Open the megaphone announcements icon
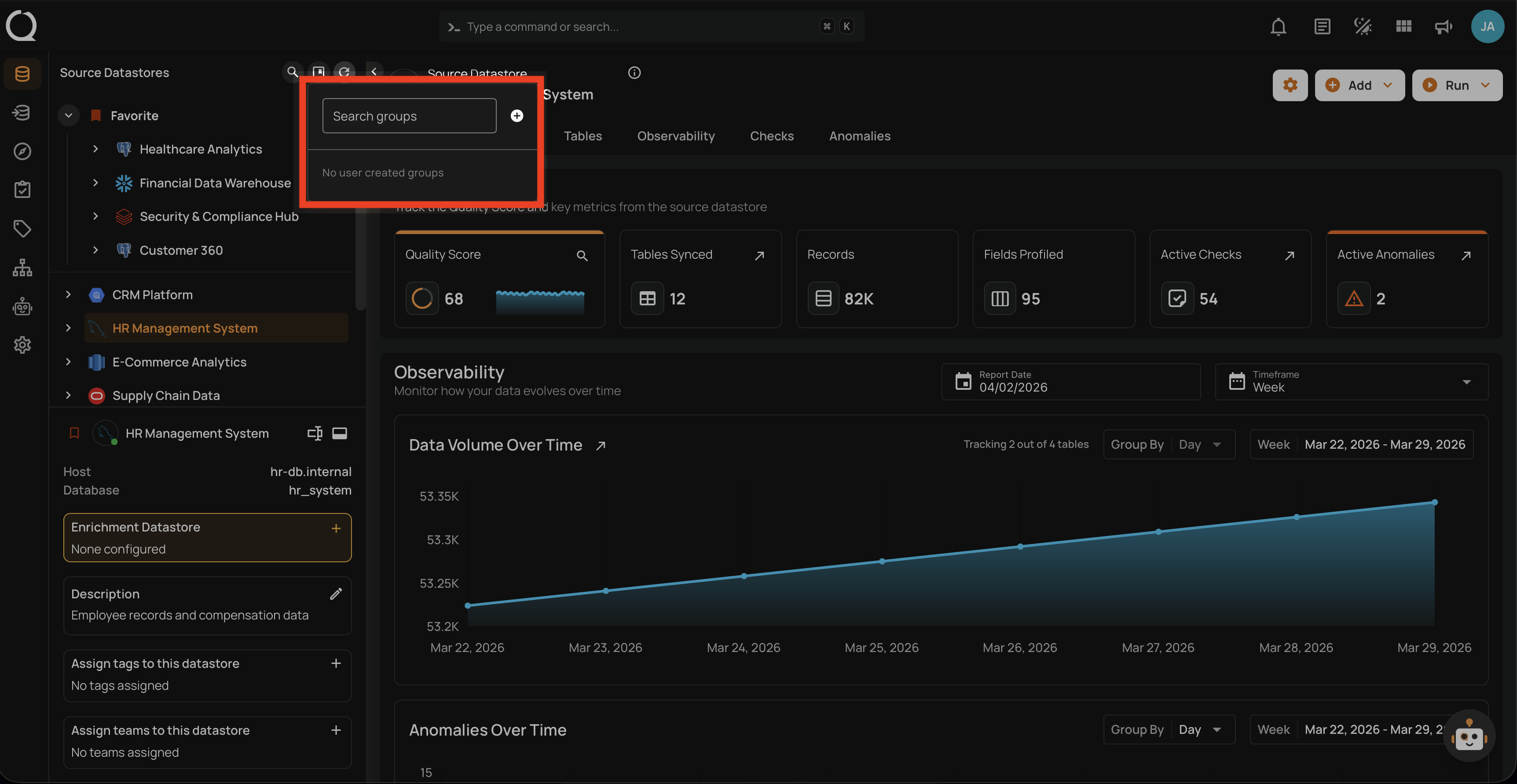 click(1444, 26)
